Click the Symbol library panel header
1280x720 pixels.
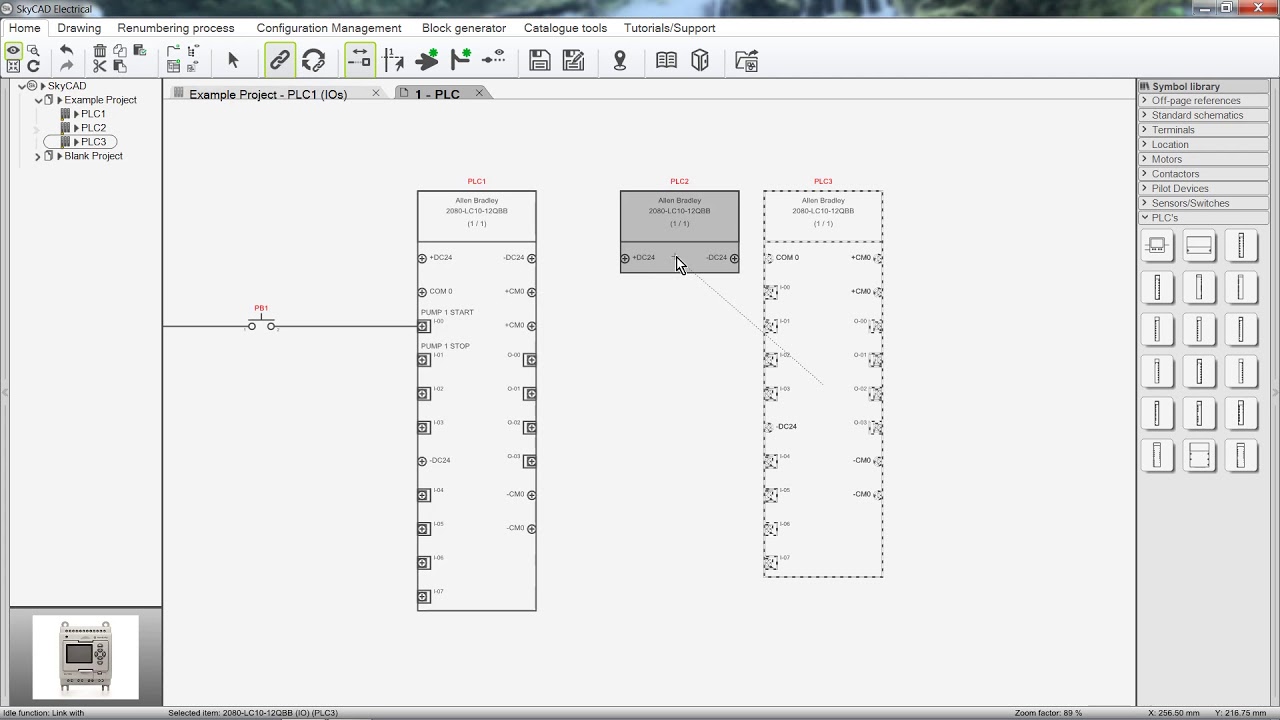(1205, 86)
